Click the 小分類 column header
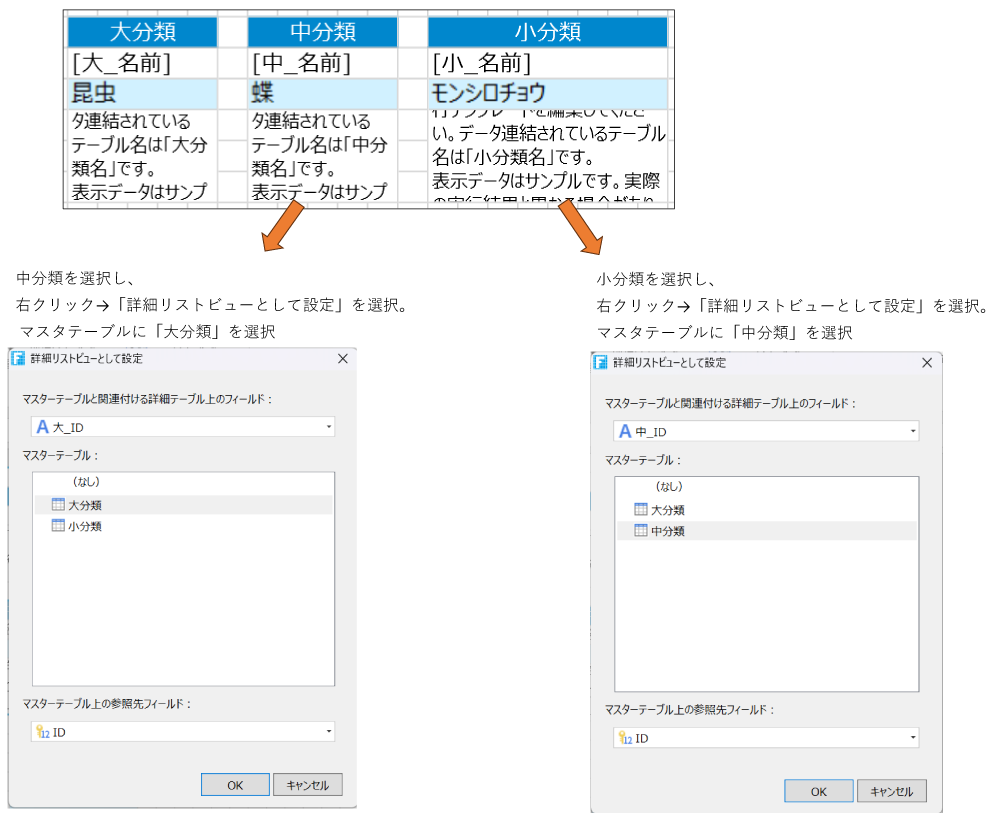This screenshot has height=825, width=1000. 548,32
